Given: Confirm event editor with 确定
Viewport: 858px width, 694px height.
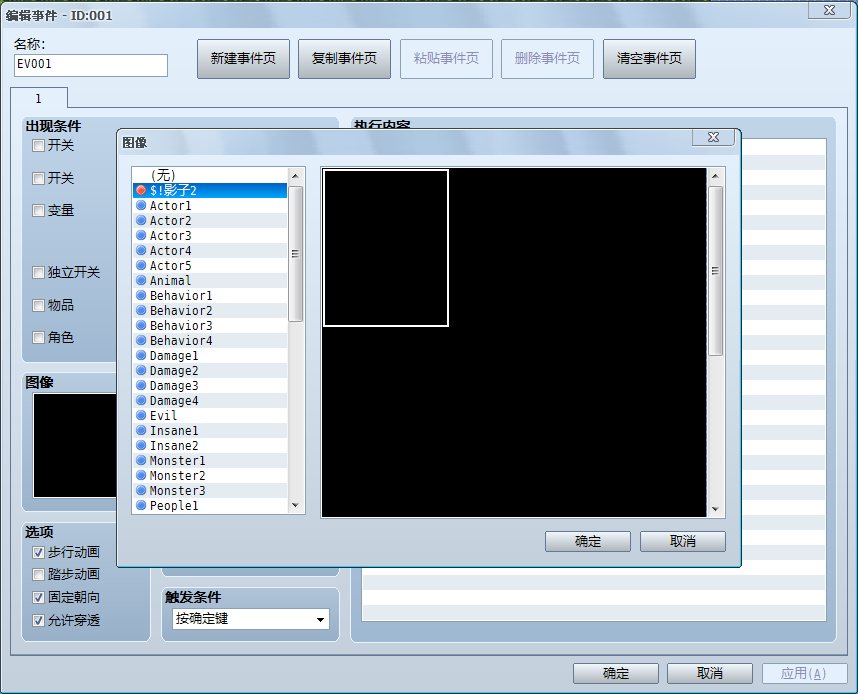Looking at the screenshot, I should pyautogui.click(x=616, y=673).
